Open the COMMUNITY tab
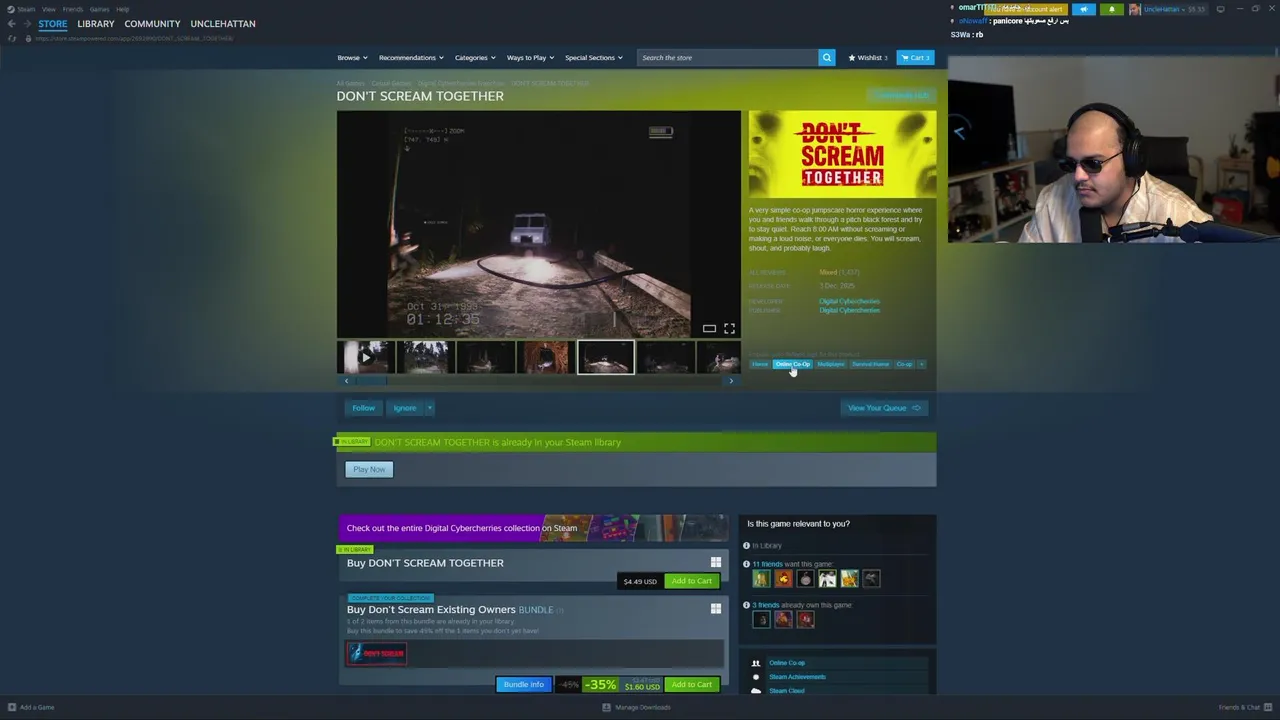Screen dimensions: 1280x720 point(152,23)
